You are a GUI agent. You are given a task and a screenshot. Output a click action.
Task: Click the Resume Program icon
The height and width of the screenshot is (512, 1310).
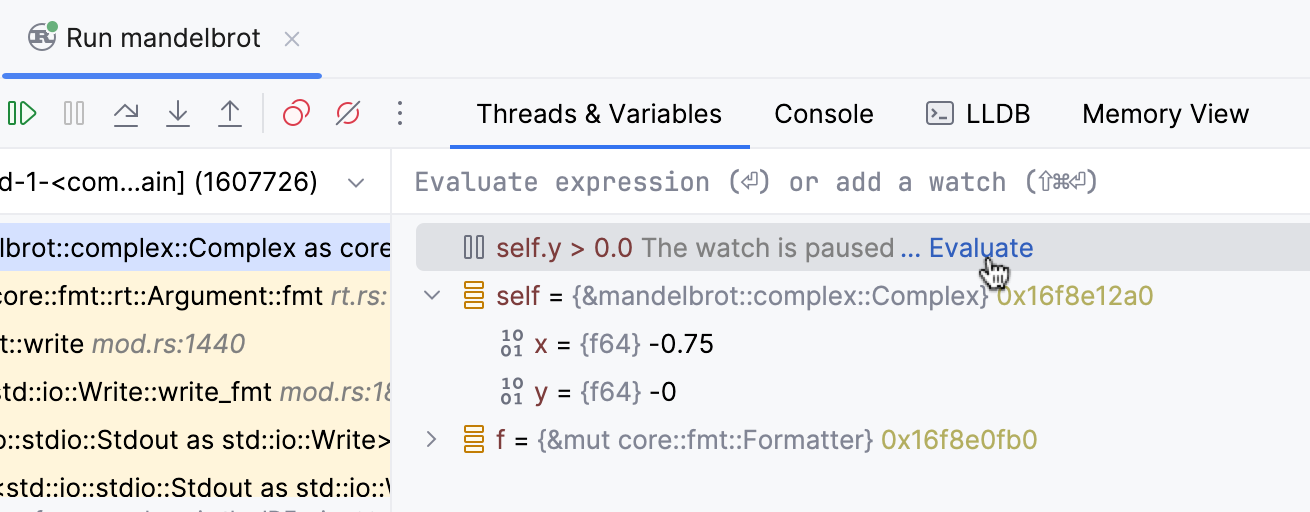(x=22, y=114)
